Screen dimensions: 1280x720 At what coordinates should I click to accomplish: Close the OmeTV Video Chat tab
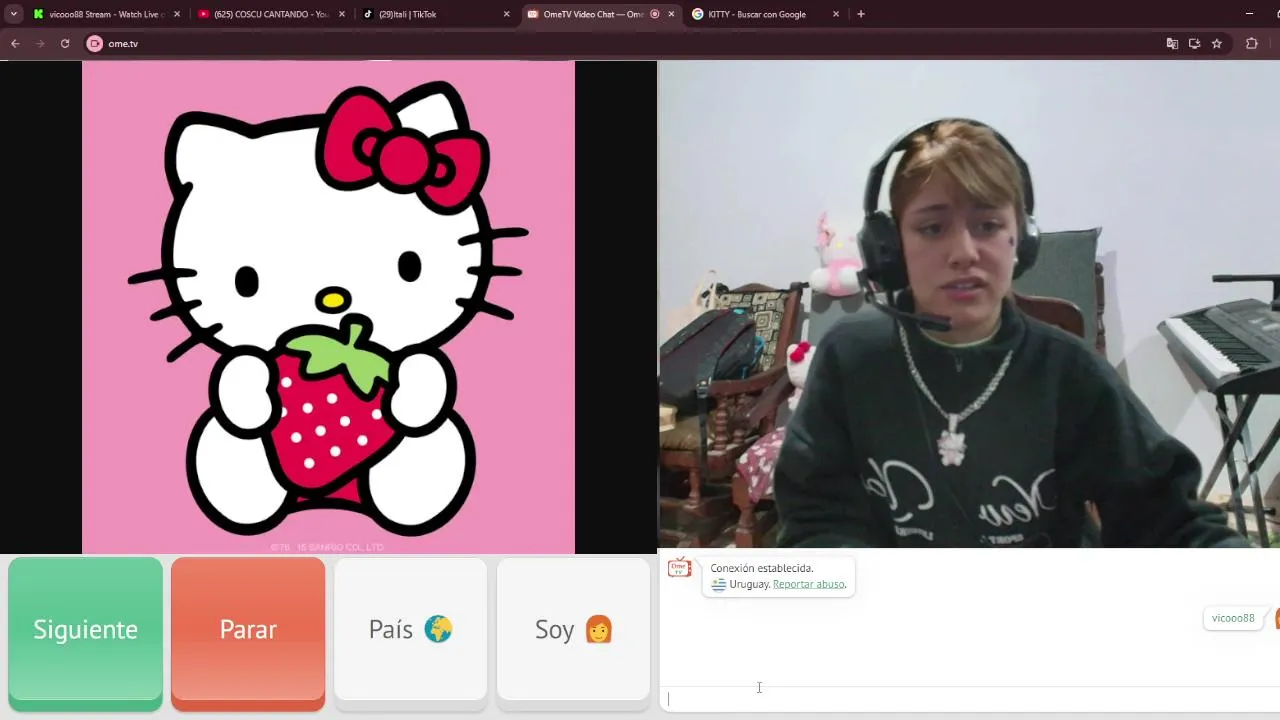[671, 14]
